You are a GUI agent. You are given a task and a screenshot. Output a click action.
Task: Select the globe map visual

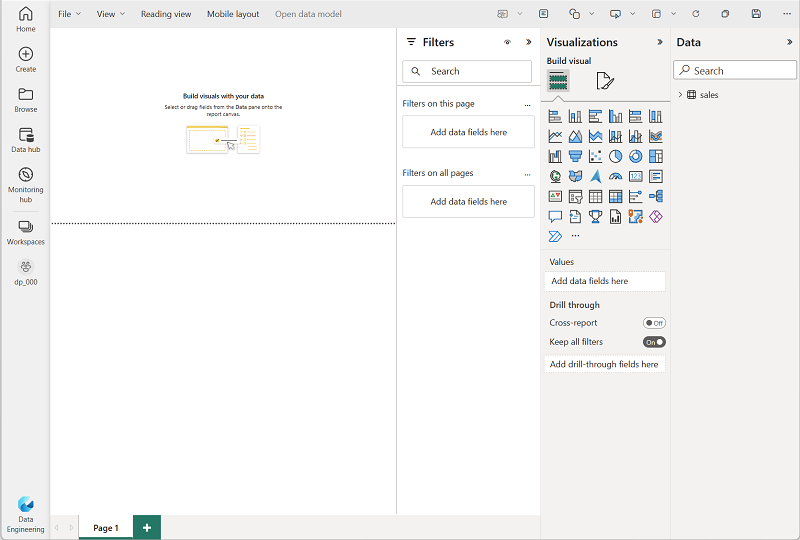click(555, 177)
